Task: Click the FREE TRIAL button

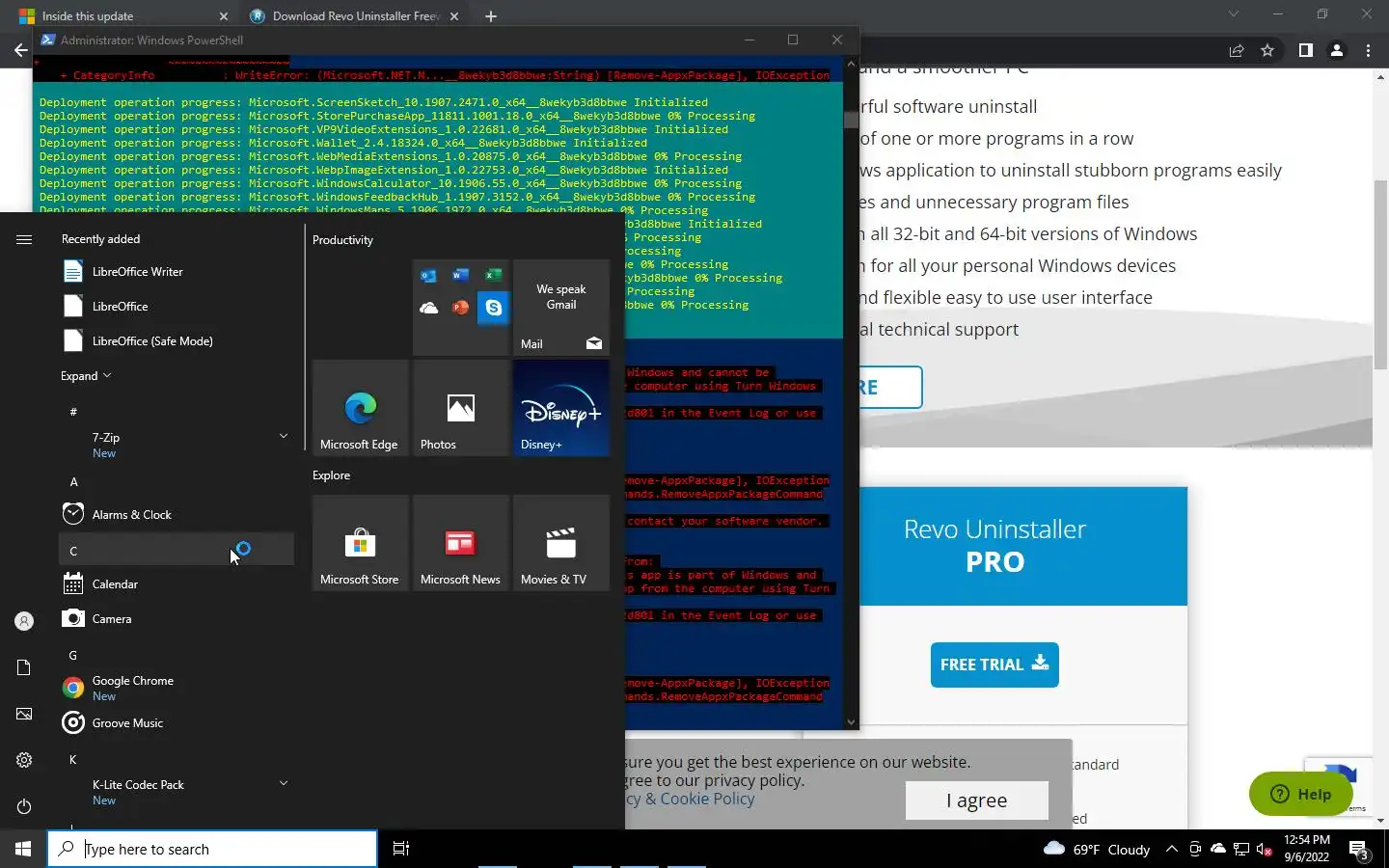Action: coord(994,665)
